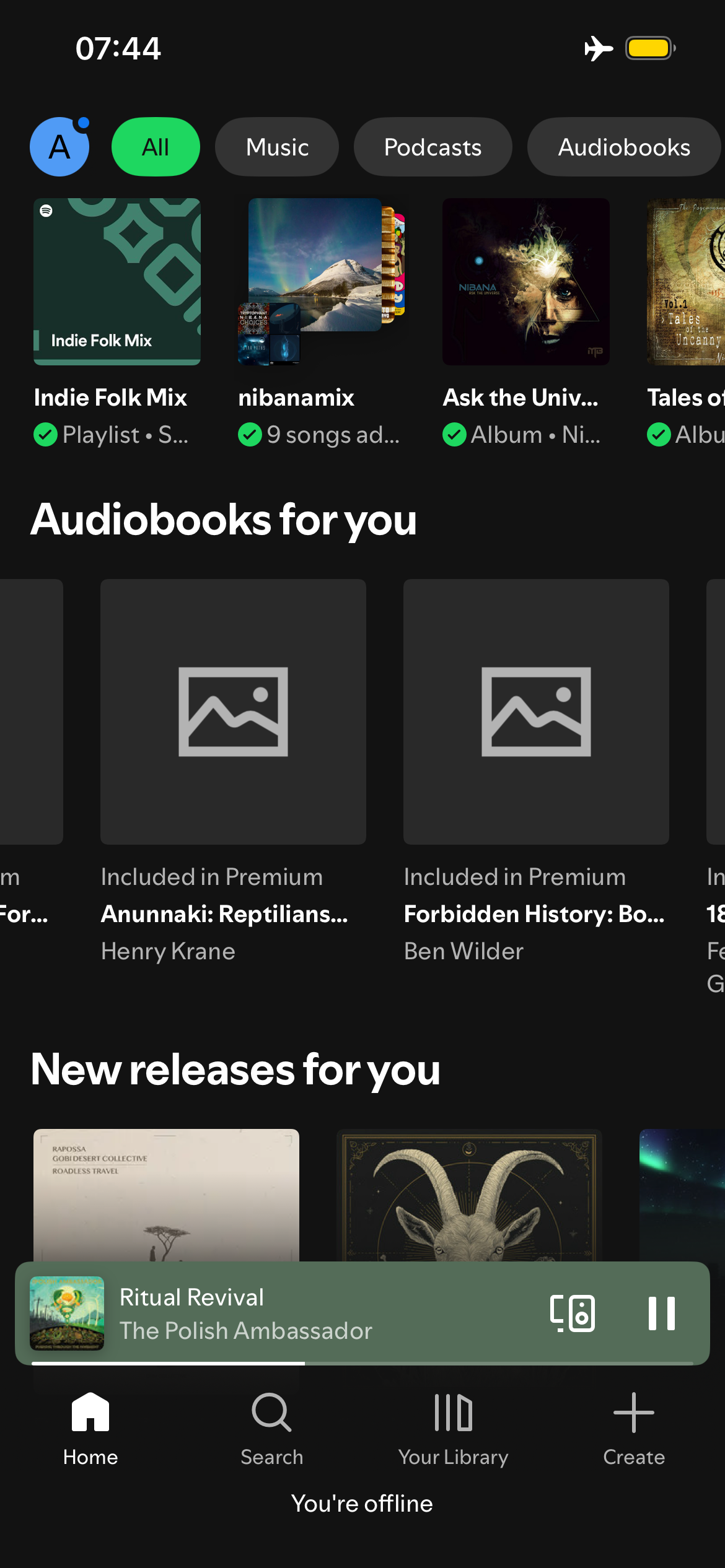
Task: Pause the currently playing track
Action: tap(661, 1313)
